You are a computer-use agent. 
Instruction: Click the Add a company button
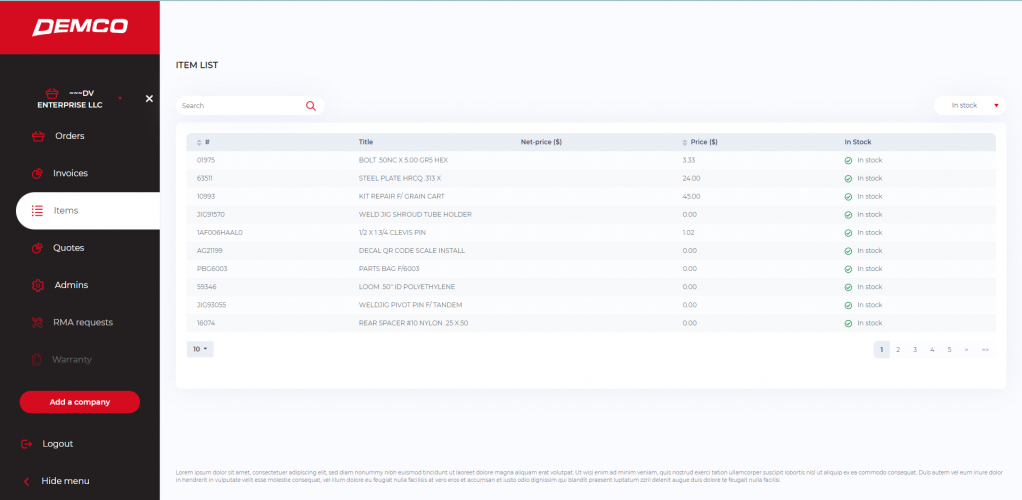point(80,402)
